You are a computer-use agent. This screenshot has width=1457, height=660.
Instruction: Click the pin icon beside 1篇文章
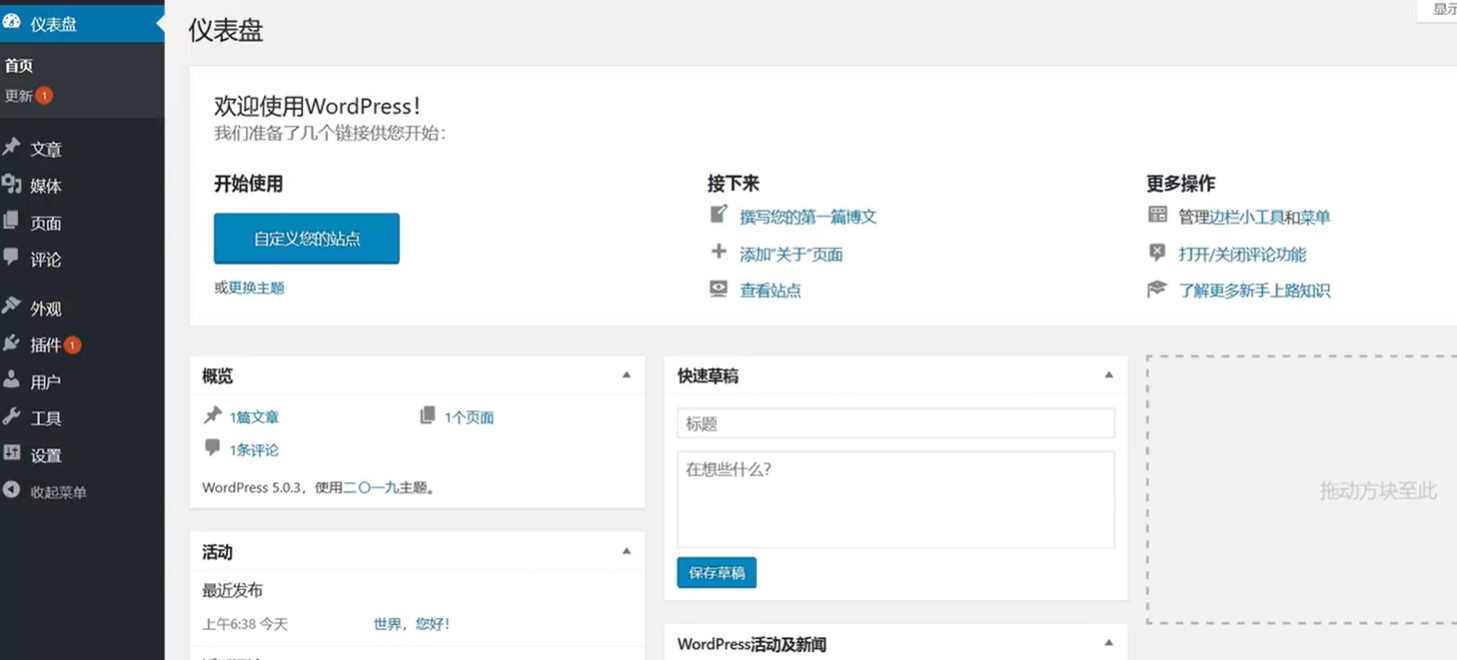[x=213, y=415]
